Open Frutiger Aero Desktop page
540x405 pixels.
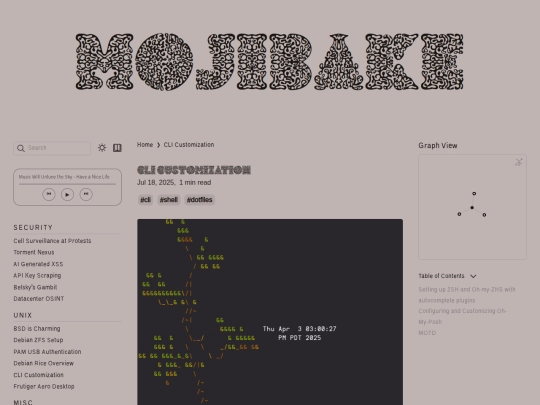click(x=44, y=386)
